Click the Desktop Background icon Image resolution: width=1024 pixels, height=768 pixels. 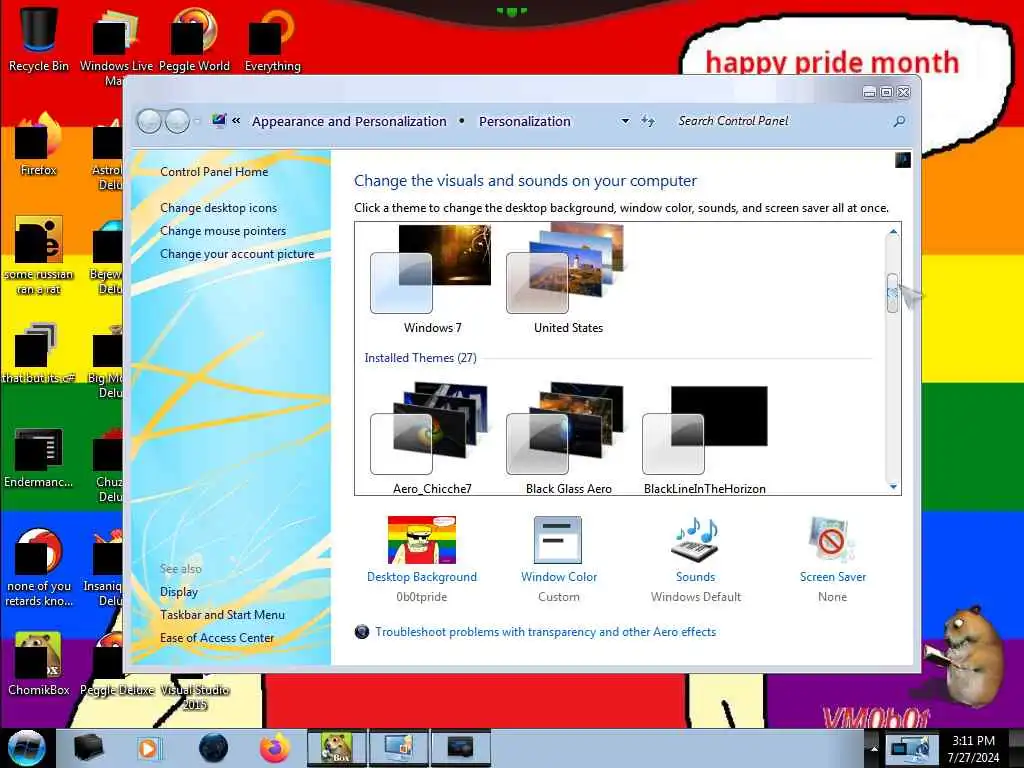(422, 540)
